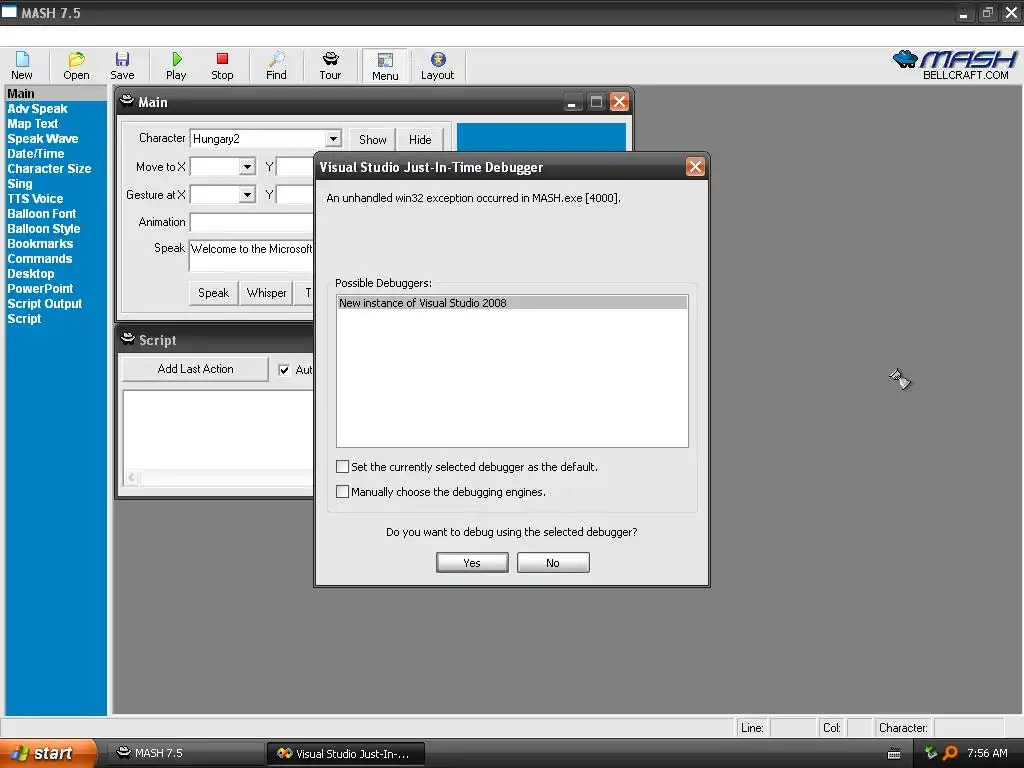The image size is (1024, 768).
Task: Click the New toolbar icon
Action: (22, 66)
